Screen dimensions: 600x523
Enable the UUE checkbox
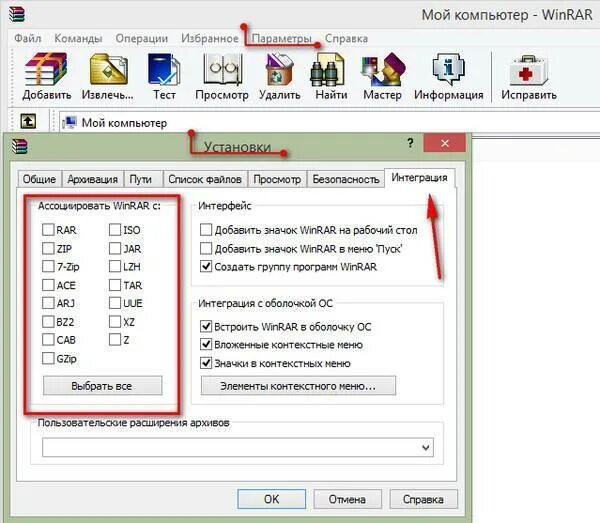click(x=115, y=303)
